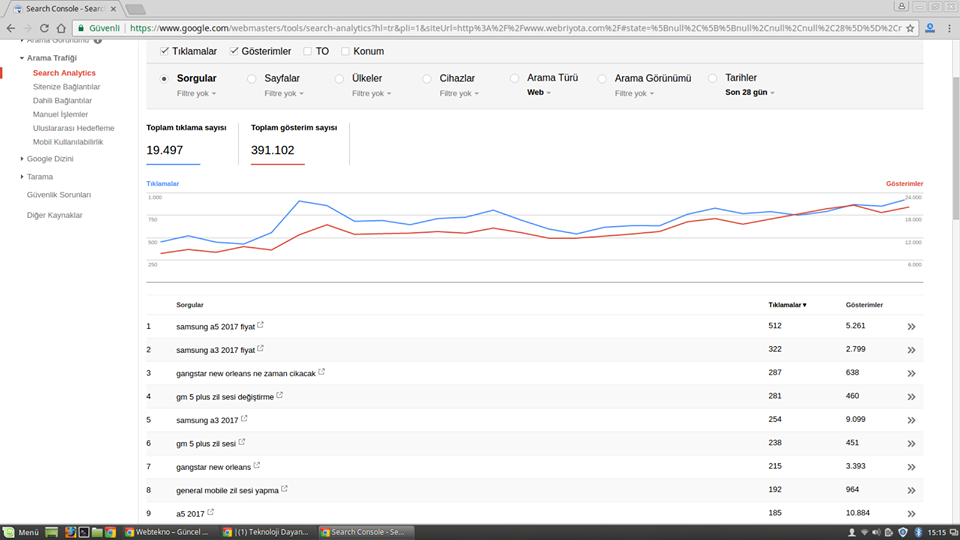This screenshot has width=960, height=540.
Task: Open the terminal from the taskbar
Action: click(84, 532)
